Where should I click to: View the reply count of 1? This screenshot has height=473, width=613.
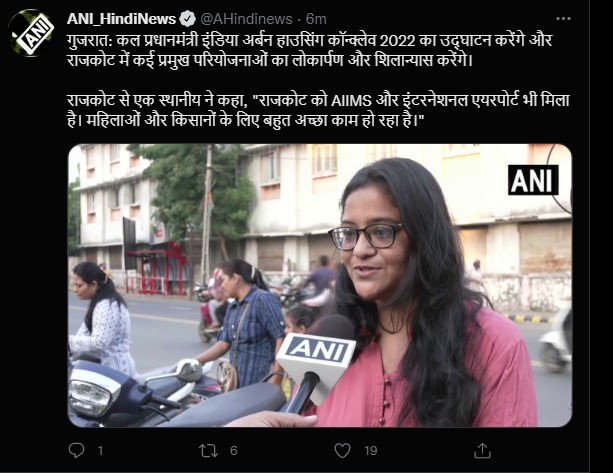100,451
